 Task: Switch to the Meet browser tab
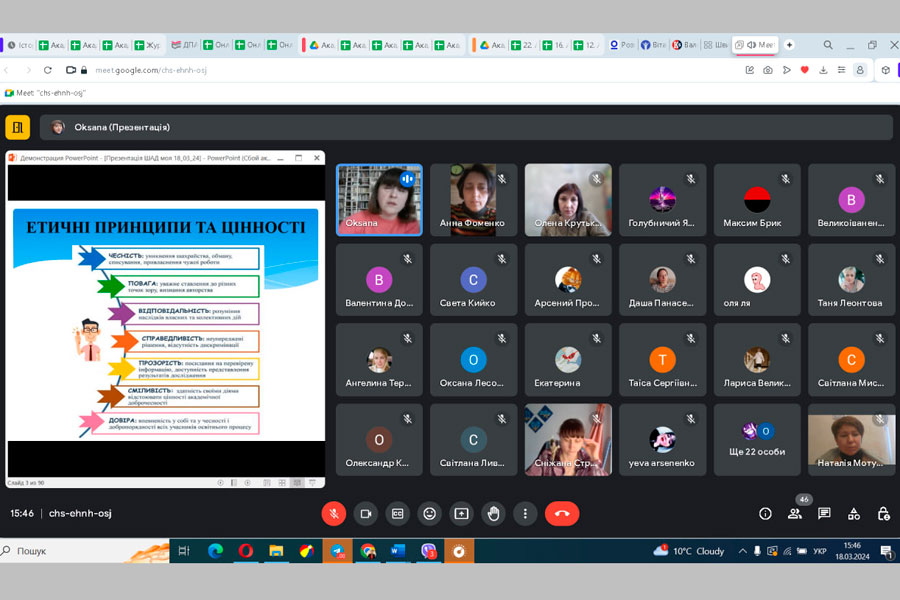pos(755,45)
